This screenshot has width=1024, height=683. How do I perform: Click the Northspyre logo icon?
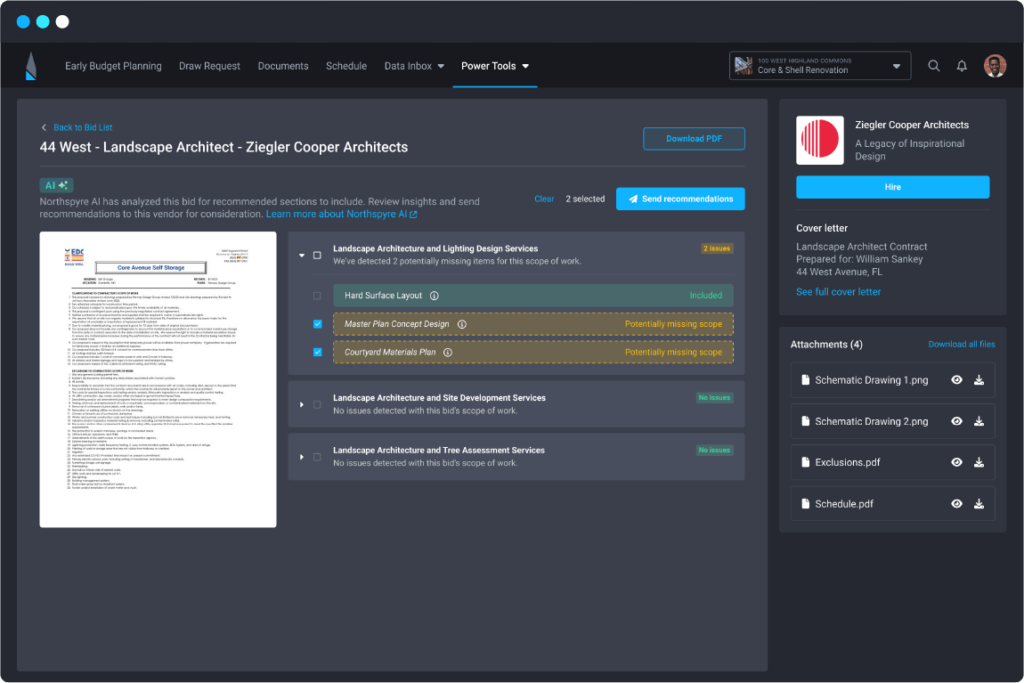click(x=31, y=66)
